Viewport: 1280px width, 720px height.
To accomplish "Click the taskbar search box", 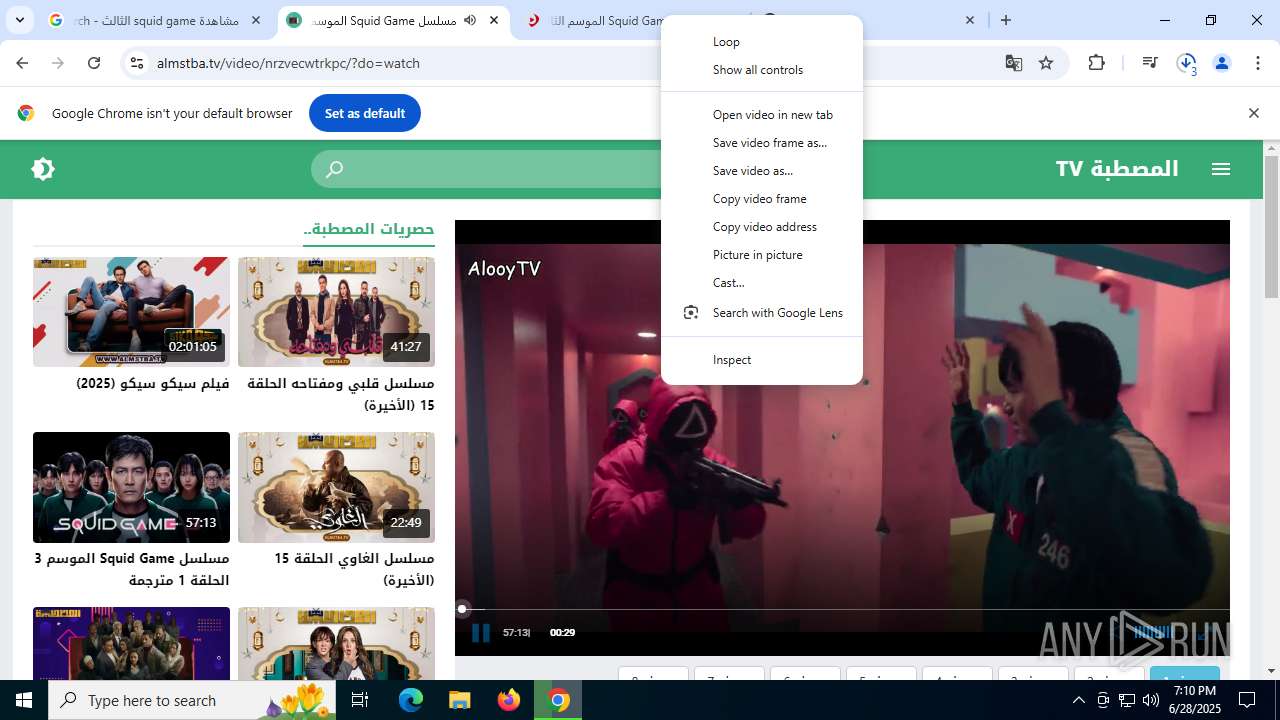I will tap(192, 700).
